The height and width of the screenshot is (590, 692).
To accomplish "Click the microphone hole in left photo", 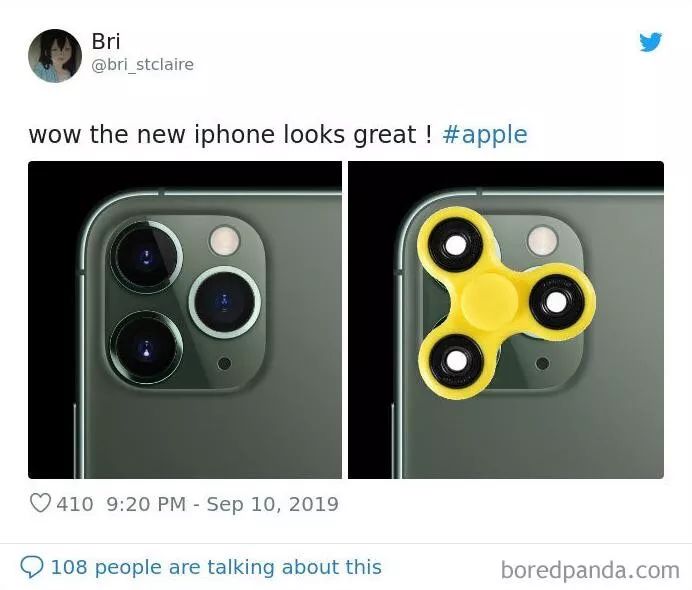I will tap(225, 364).
